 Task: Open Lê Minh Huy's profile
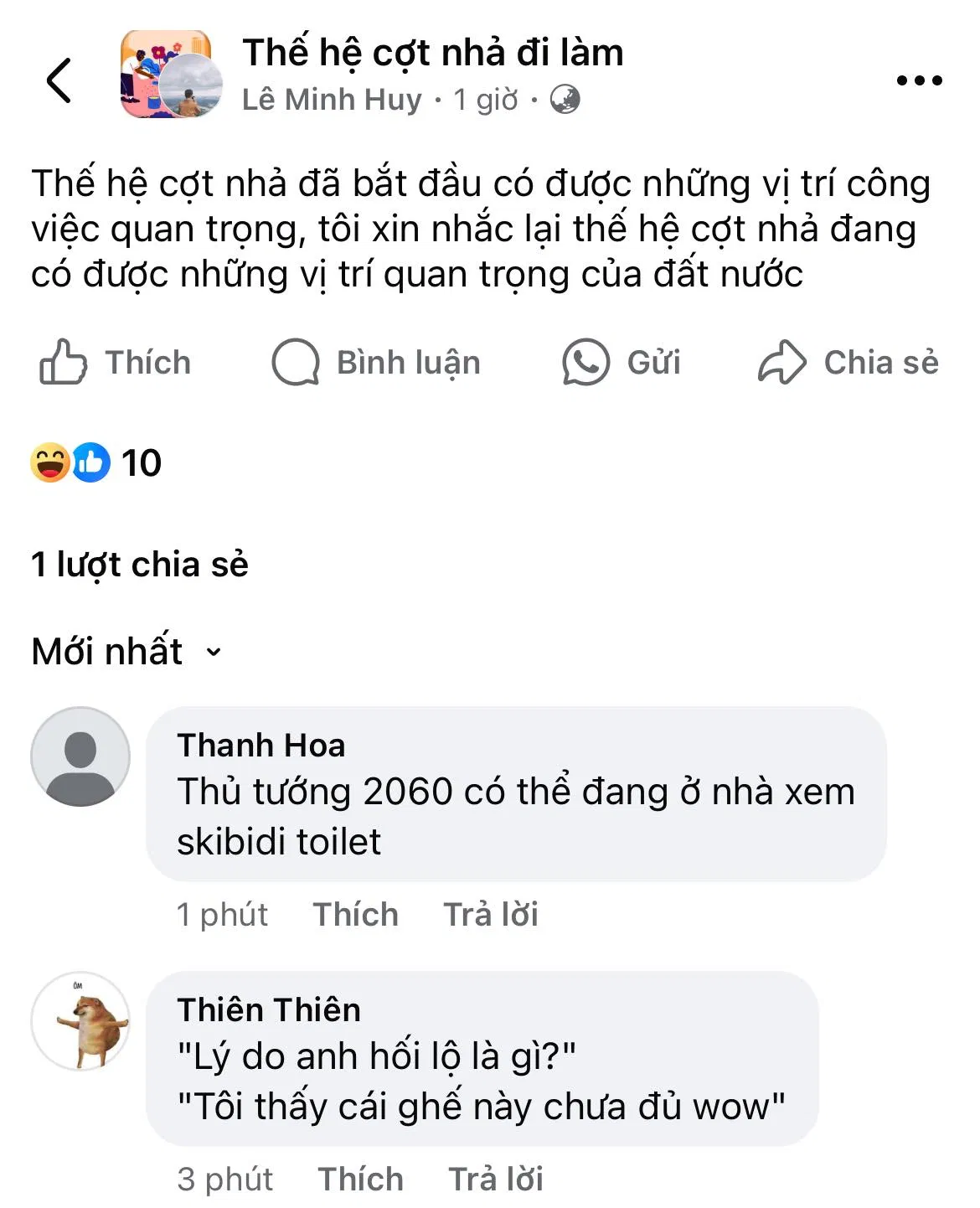[x=333, y=99]
